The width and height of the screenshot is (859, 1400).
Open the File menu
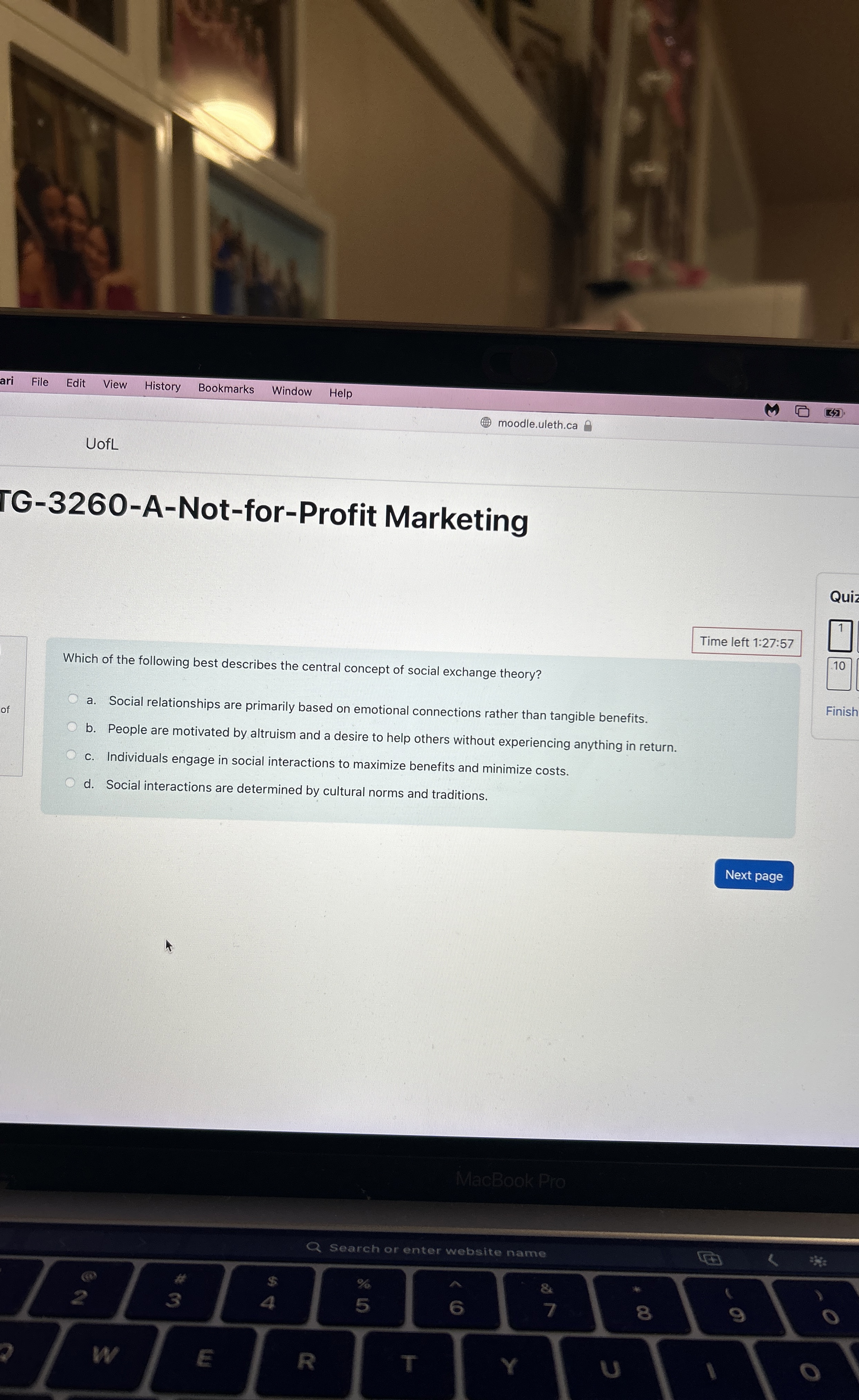point(40,382)
